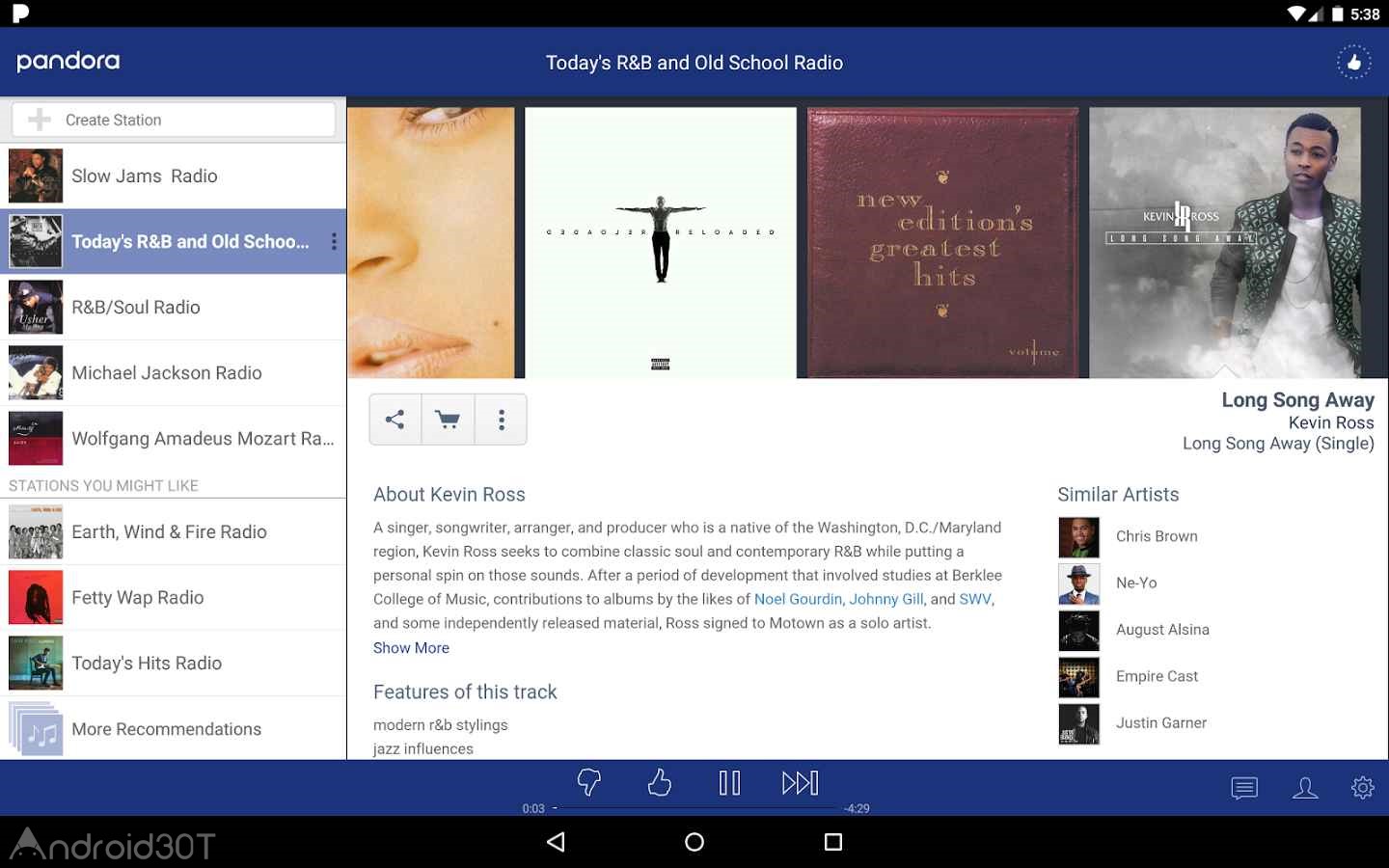Open settings gear icon
The image size is (1389, 868).
(1363, 788)
